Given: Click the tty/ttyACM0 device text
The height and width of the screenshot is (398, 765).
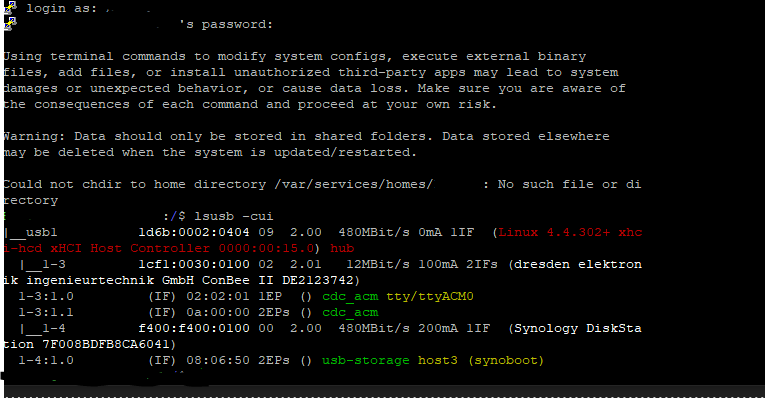Looking at the screenshot, I should (x=430, y=297).
